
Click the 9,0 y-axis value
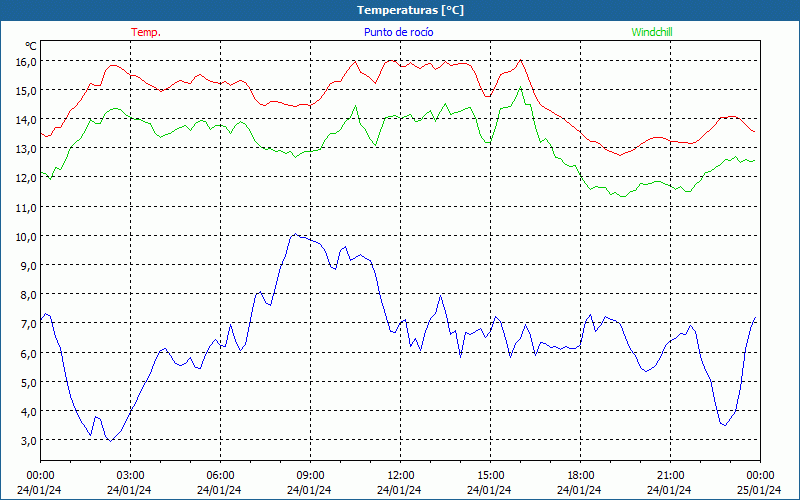tap(29, 265)
